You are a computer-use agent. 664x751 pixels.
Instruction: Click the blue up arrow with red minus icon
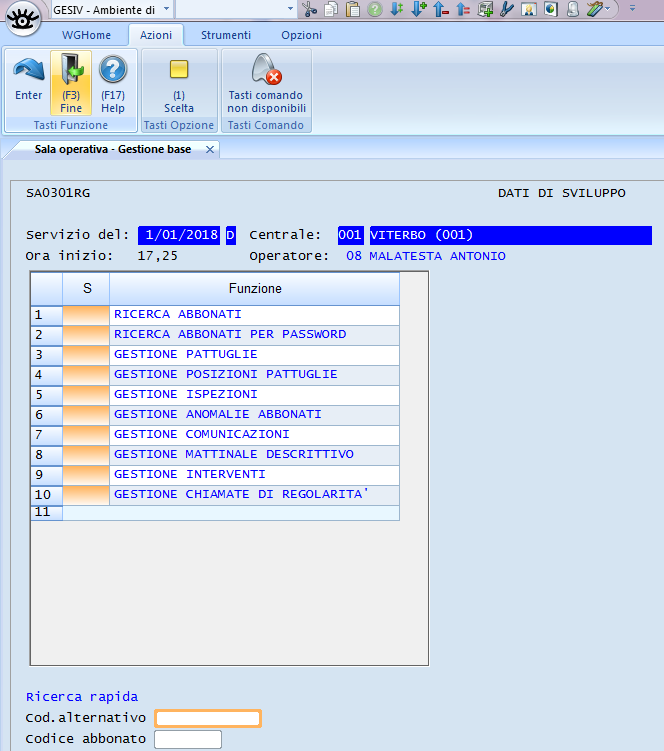pyautogui.click(x=441, y=9)
